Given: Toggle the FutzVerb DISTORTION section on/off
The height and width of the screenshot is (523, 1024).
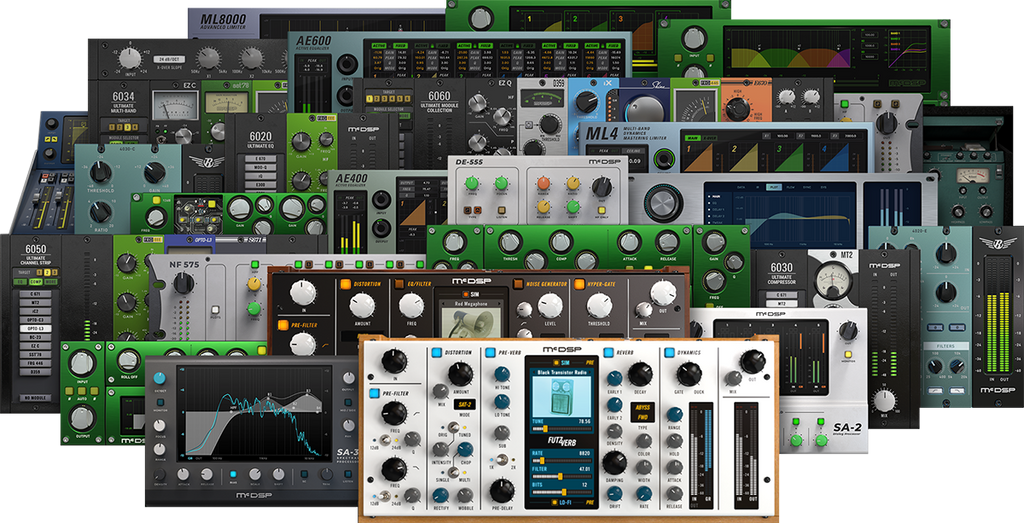Looking at the screenshot, I should [x=436, y=353].
